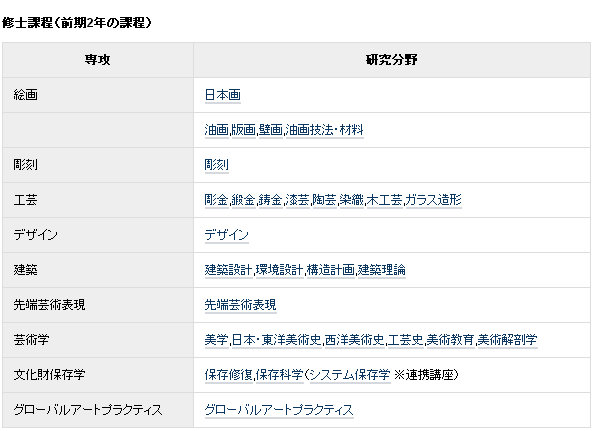
Task: Click the 美学 link
Action: point(216,340)
